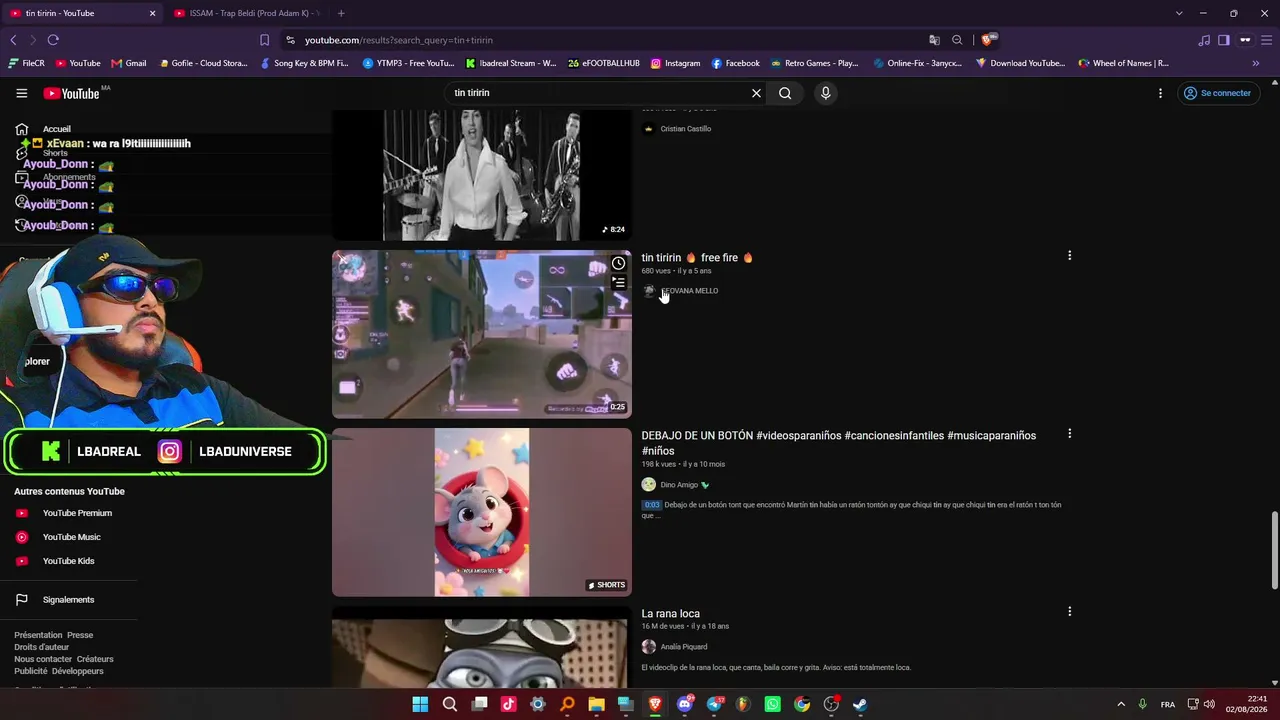Jump to the 0:03 timestamp snippet
Screen dimensions: 1280x720
click(x=652, y=505)
